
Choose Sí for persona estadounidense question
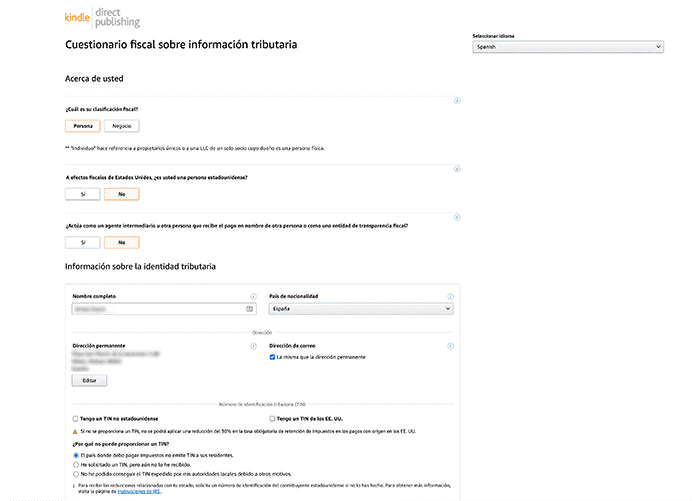pyautogui.click(x=83, y=195)
